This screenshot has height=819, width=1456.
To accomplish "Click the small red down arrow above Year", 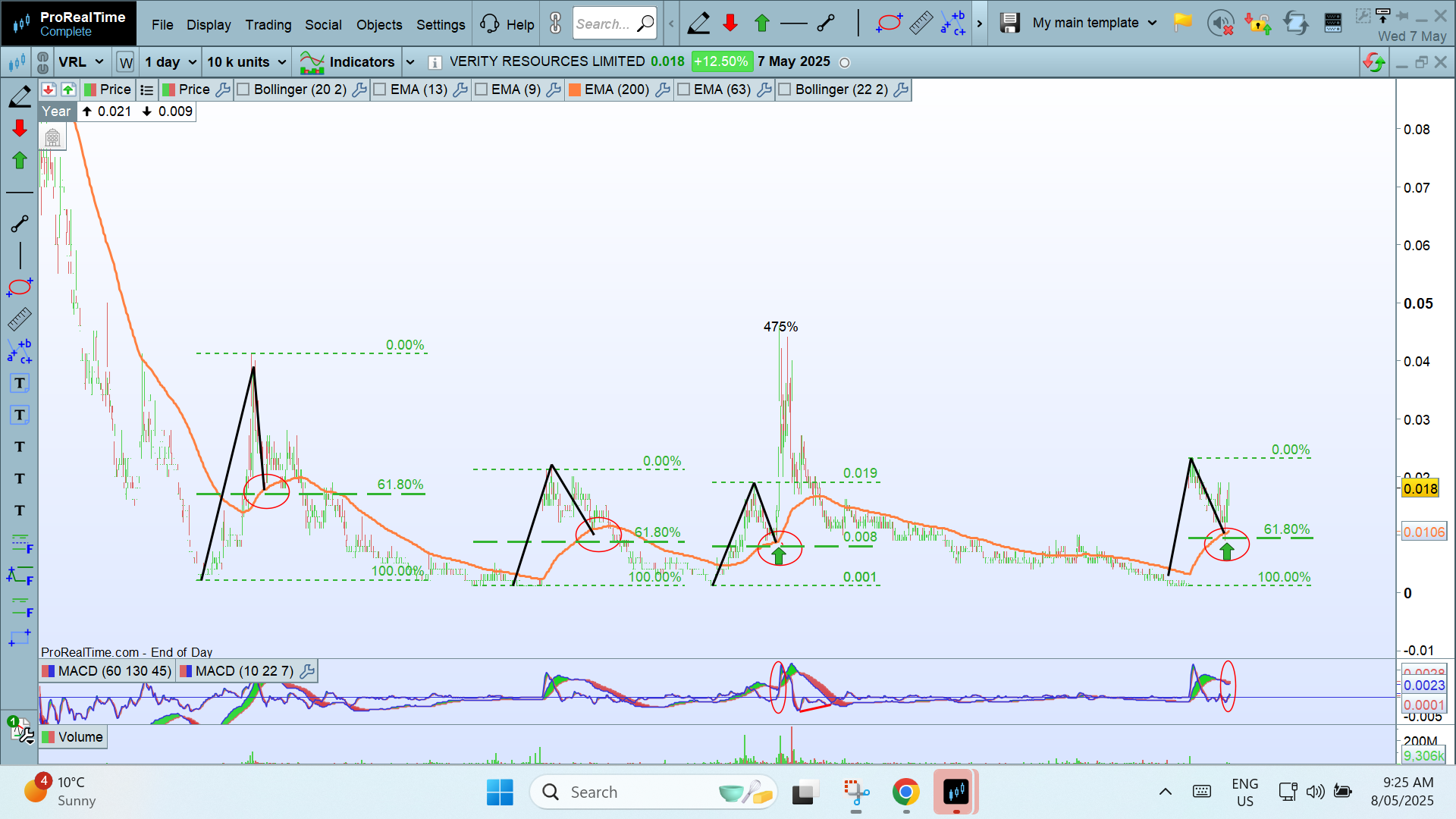I will click(x=49, y=89).
